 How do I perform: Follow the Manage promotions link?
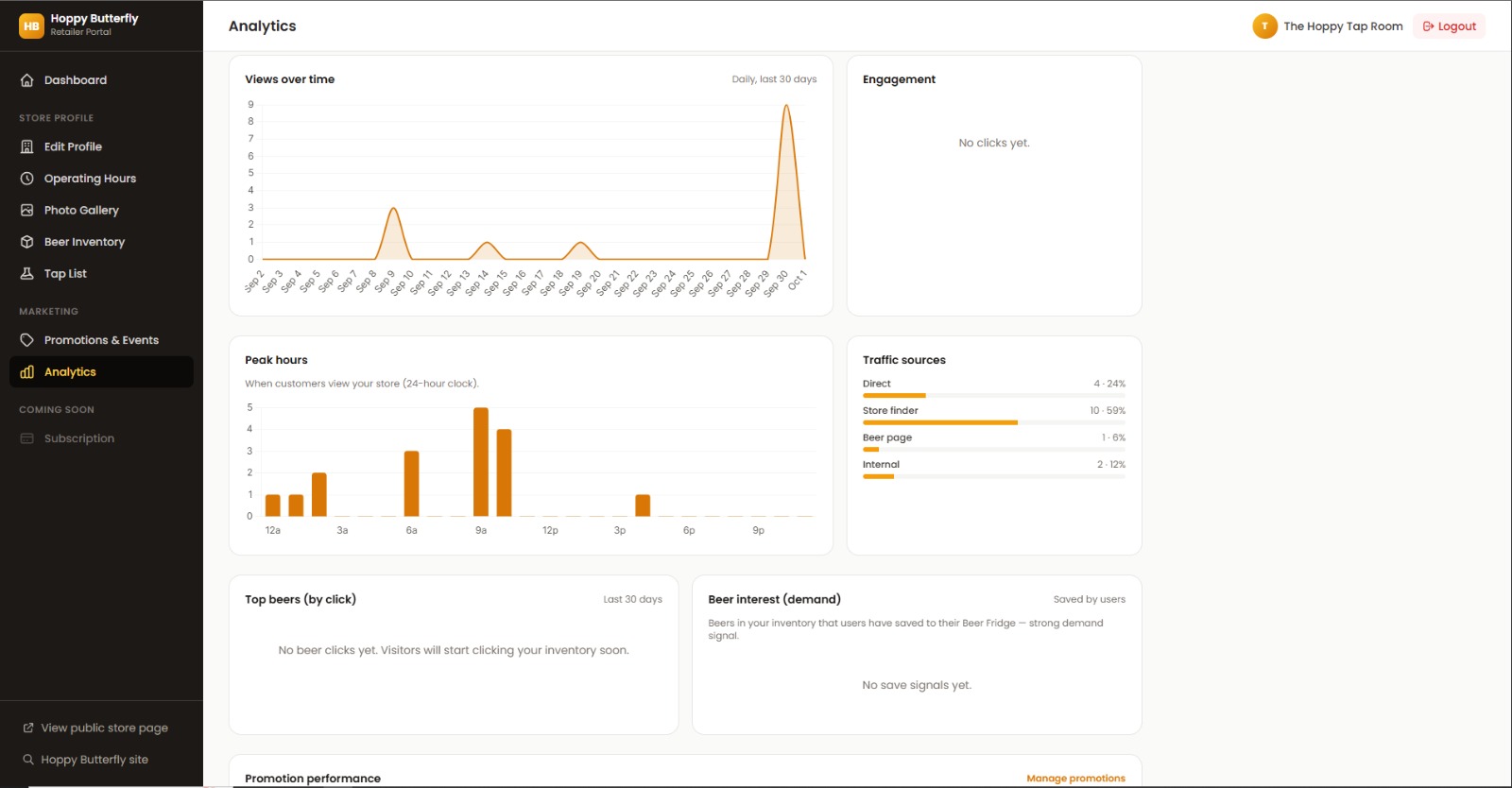[x=1075, y=779]
